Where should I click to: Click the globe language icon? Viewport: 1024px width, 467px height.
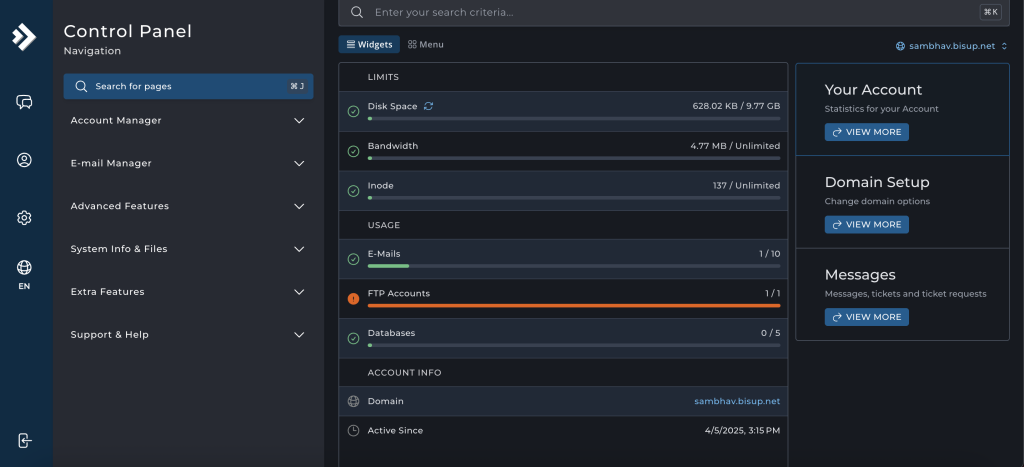click(x=25, y=267)
